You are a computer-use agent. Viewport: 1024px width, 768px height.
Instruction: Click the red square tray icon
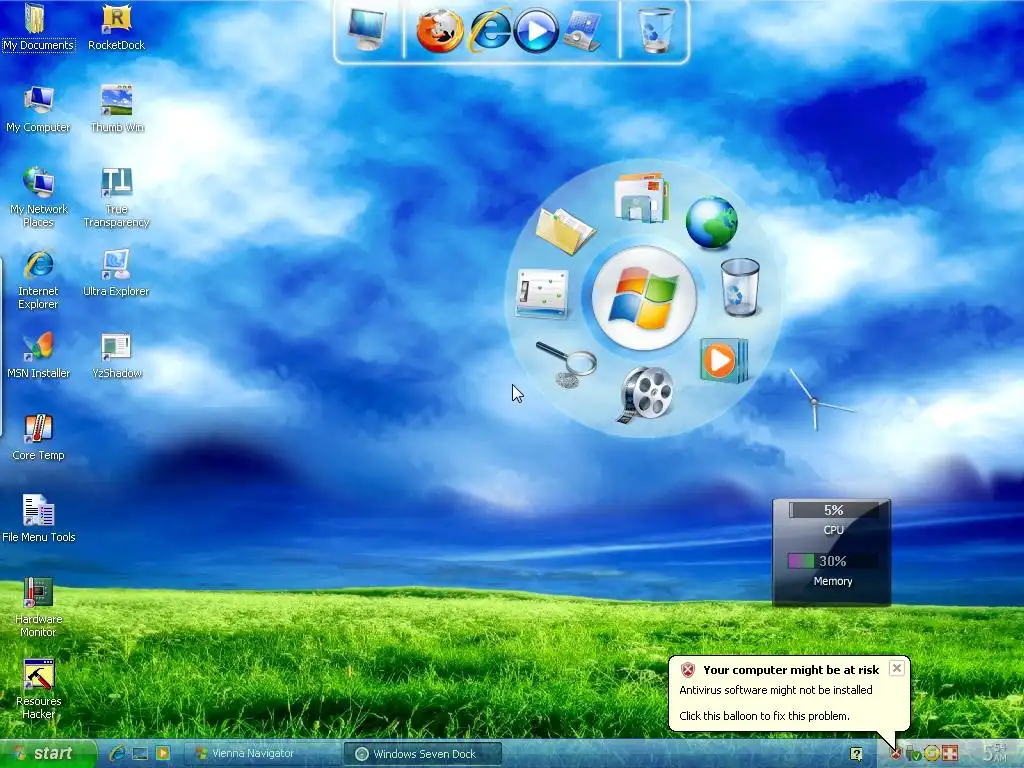click(950, 754)
